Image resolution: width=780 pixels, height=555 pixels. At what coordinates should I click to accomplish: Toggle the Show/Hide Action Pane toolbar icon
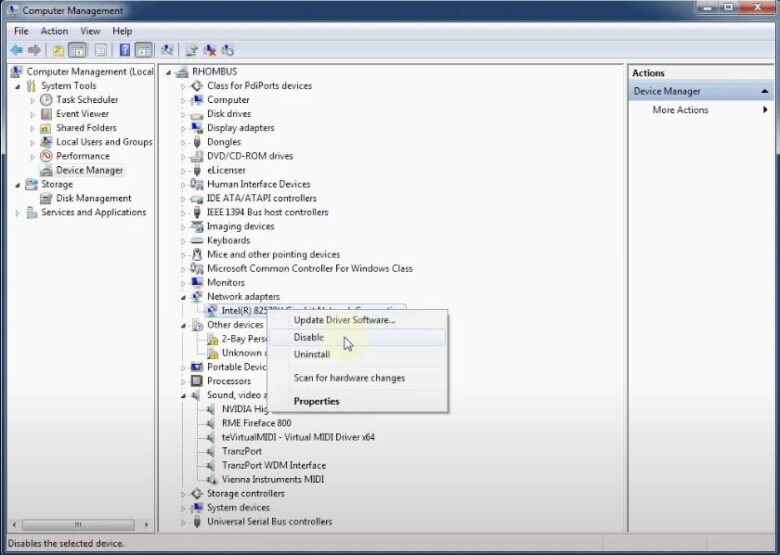point(143,50)
